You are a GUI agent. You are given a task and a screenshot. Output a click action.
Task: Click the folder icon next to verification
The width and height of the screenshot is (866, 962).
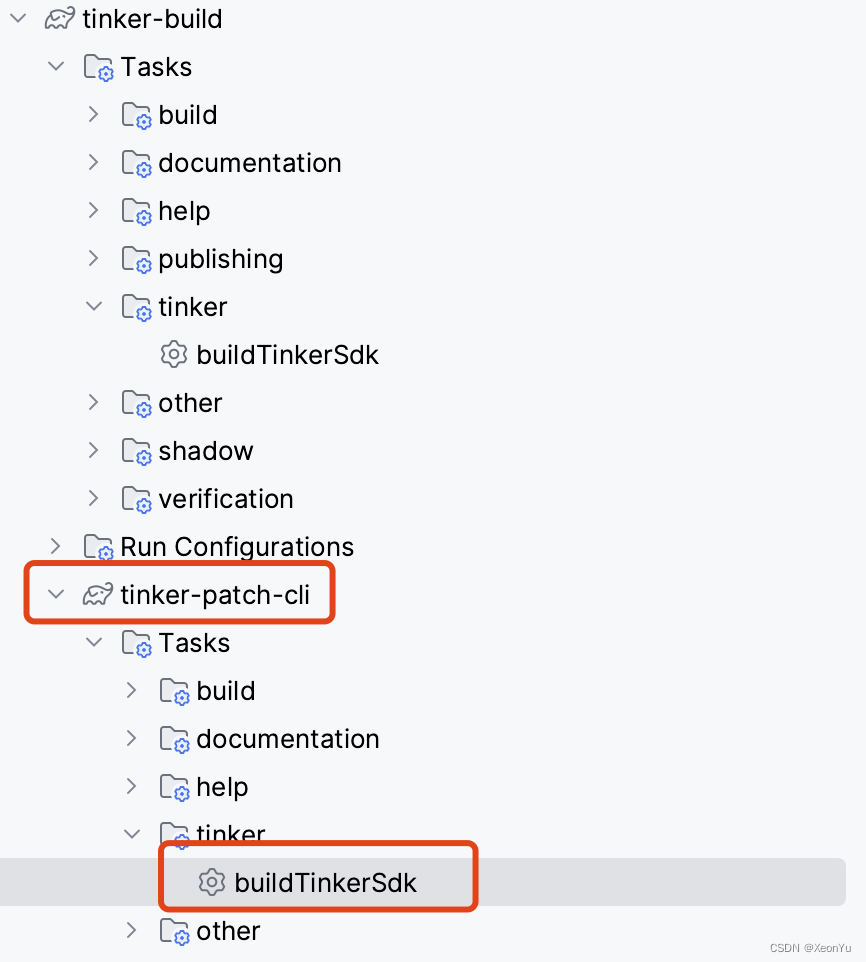pyautogui.click(x=137, y=498)
